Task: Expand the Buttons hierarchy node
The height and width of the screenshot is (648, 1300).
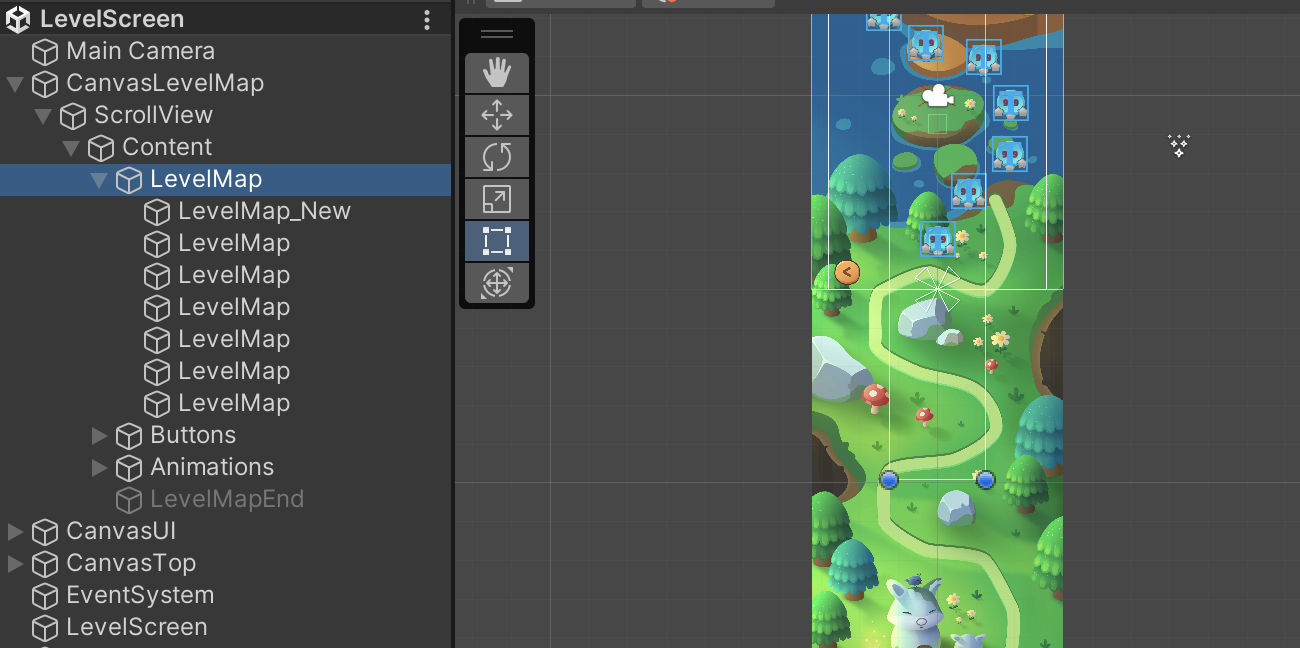Action: click(99, 435)
